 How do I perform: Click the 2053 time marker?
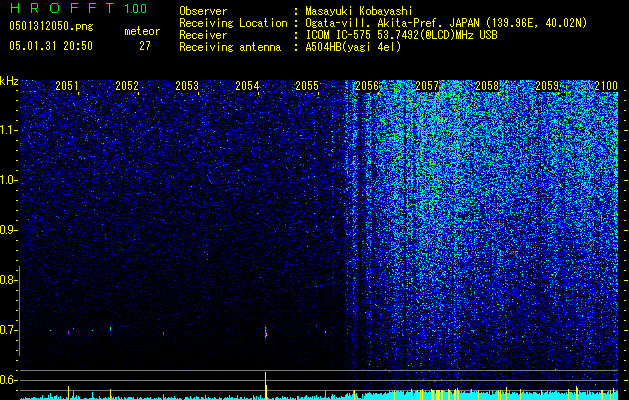tap(187, 86)
